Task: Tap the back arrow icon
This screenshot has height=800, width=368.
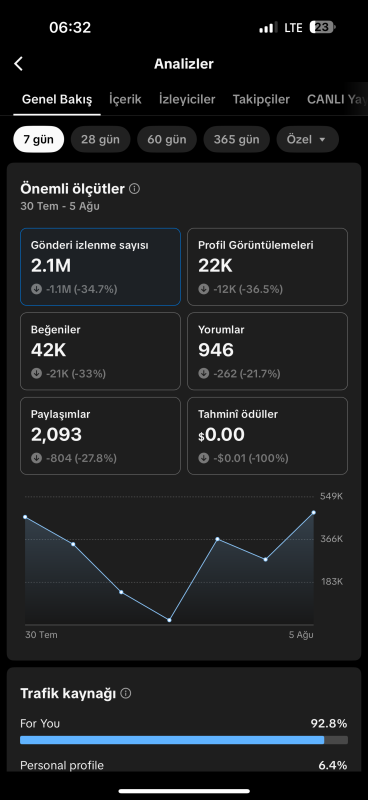Action: tap(18, 64)
